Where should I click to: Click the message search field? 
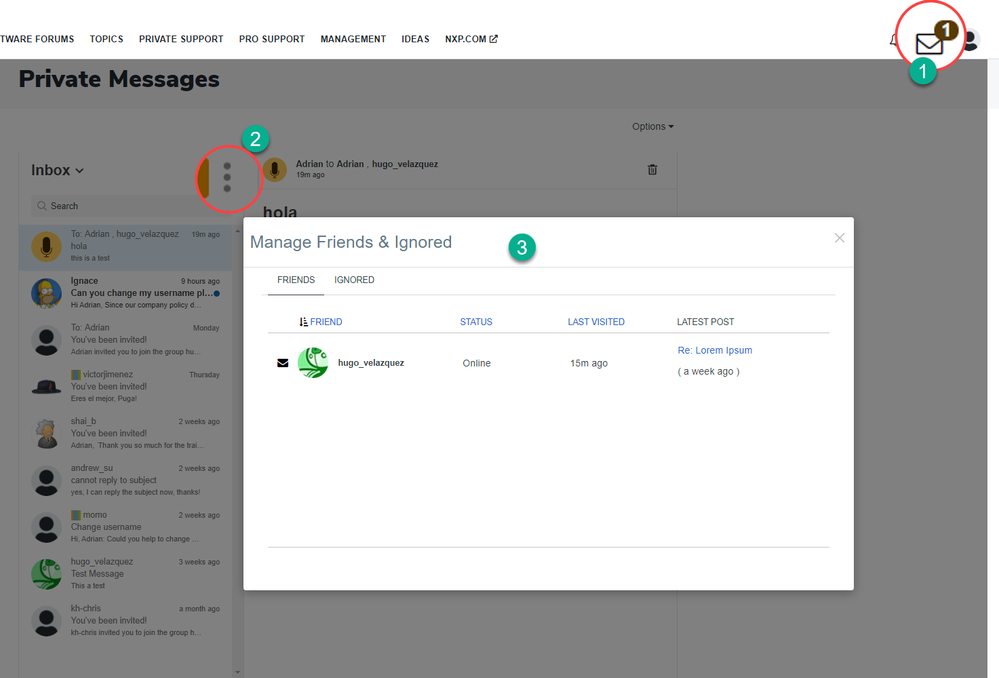point(125,206)
